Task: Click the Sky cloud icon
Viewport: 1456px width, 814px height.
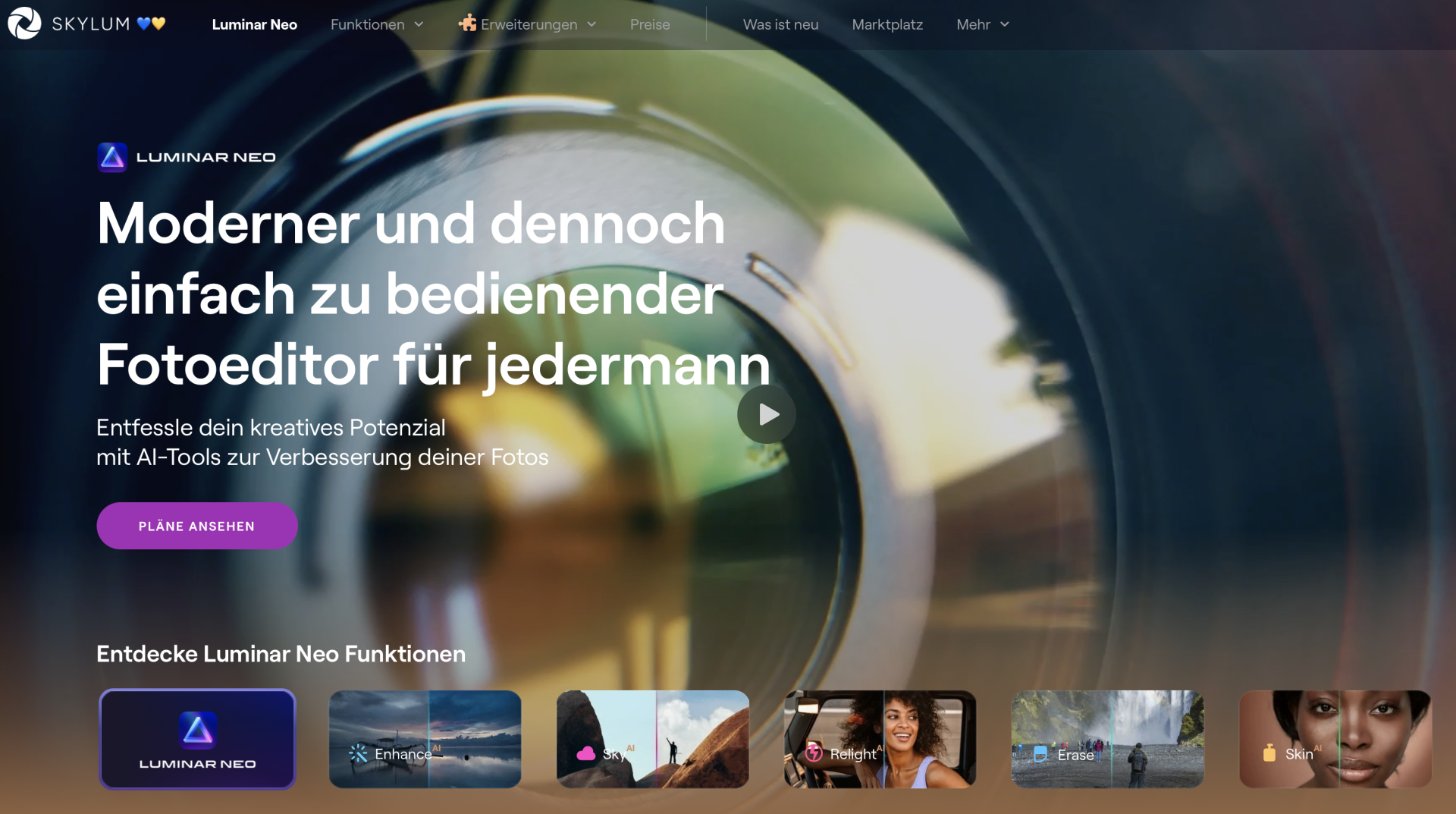Action: tap(586, 753)
